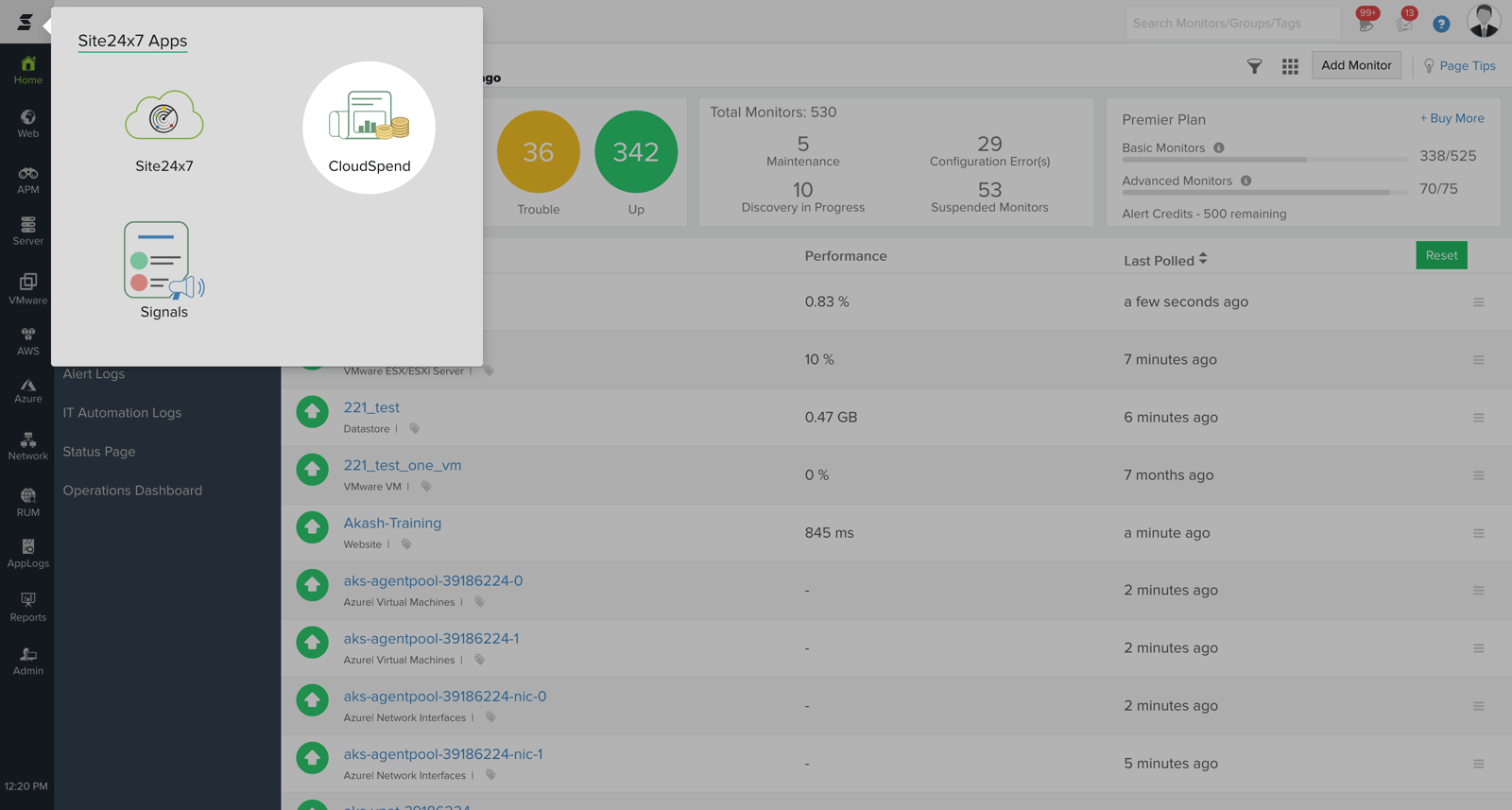Open the 221_test monitor link

pos(371,407)
